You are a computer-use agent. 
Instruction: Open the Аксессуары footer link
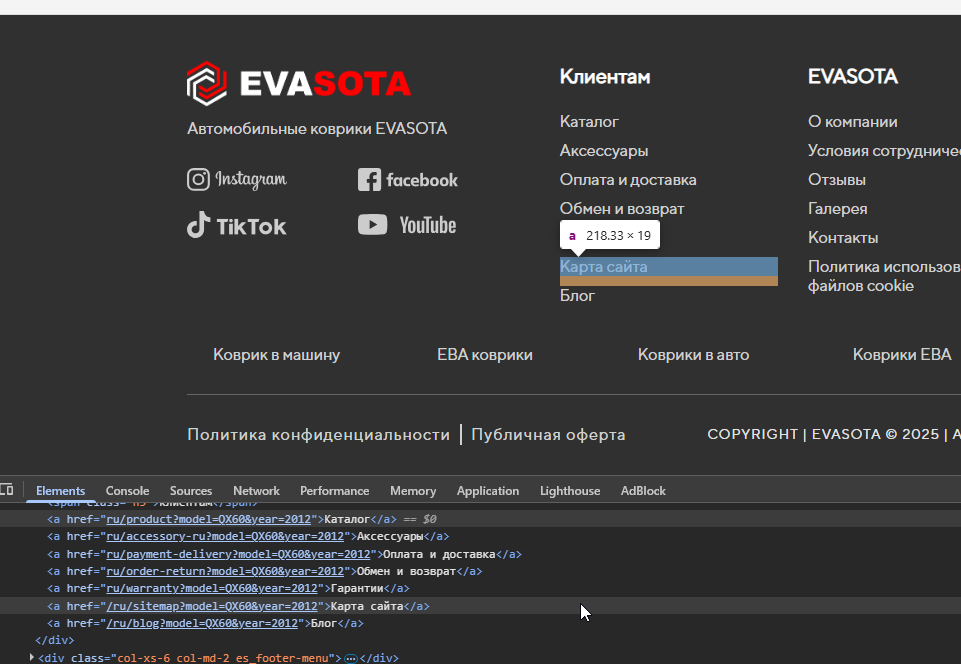pos(604,150)
